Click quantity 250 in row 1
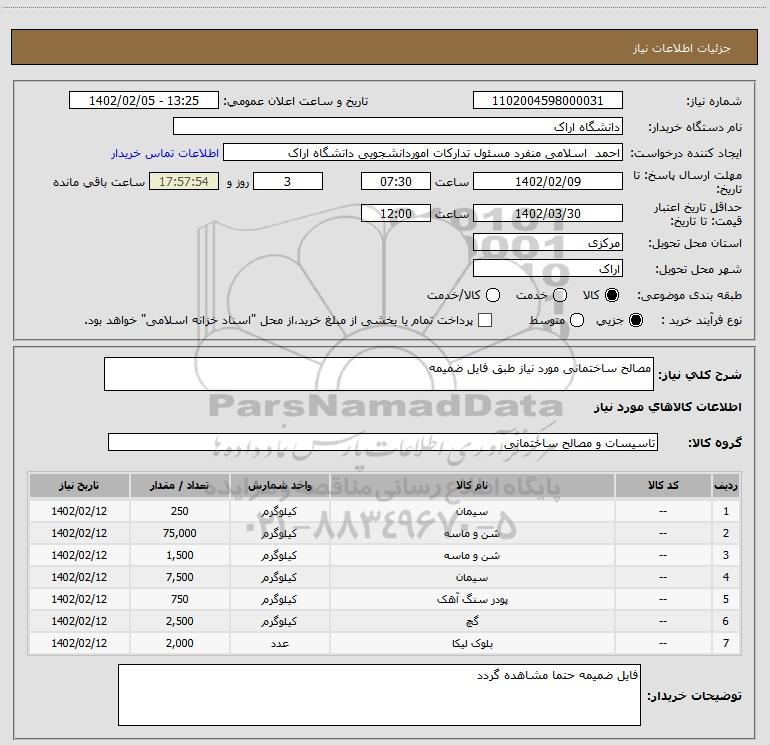This screenshot has height=745, width=770. (180, 511)
